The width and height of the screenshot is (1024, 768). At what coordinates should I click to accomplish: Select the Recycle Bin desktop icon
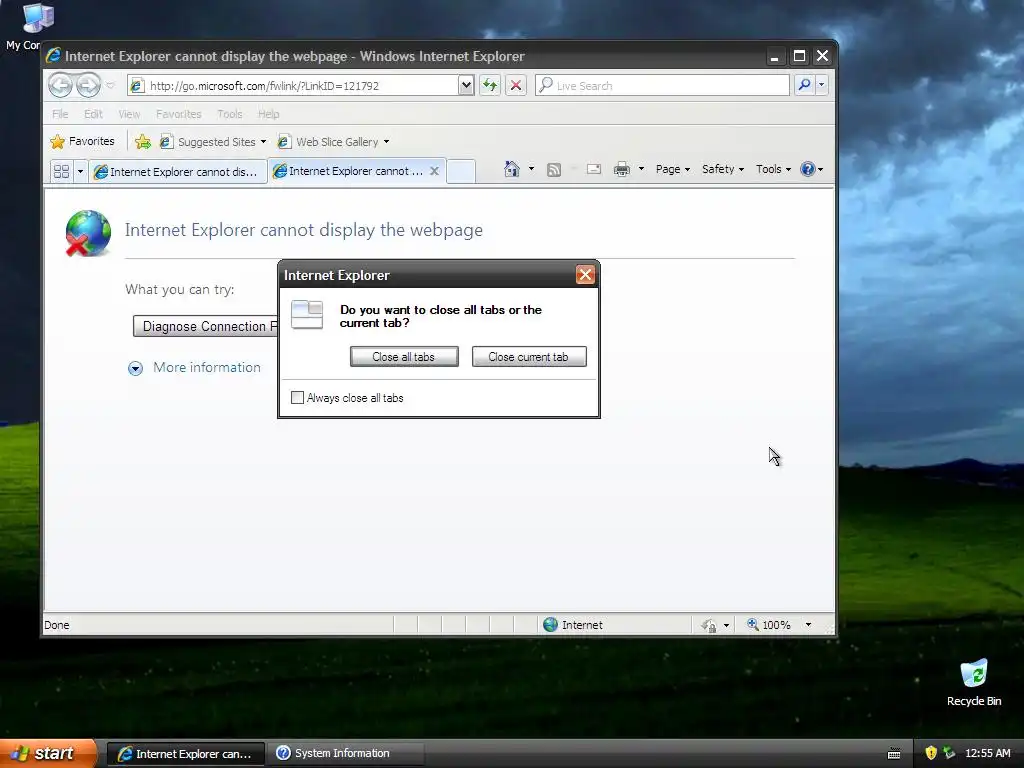(x=974, y=683)
